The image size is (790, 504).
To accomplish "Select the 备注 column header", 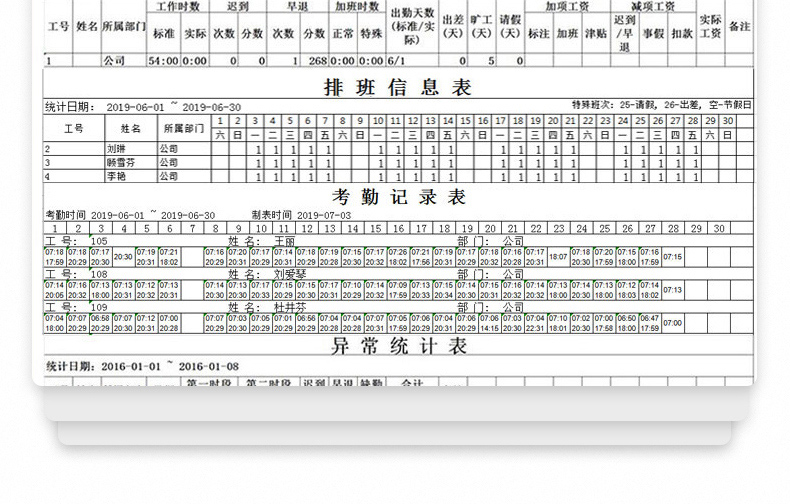I will point(739,26).
